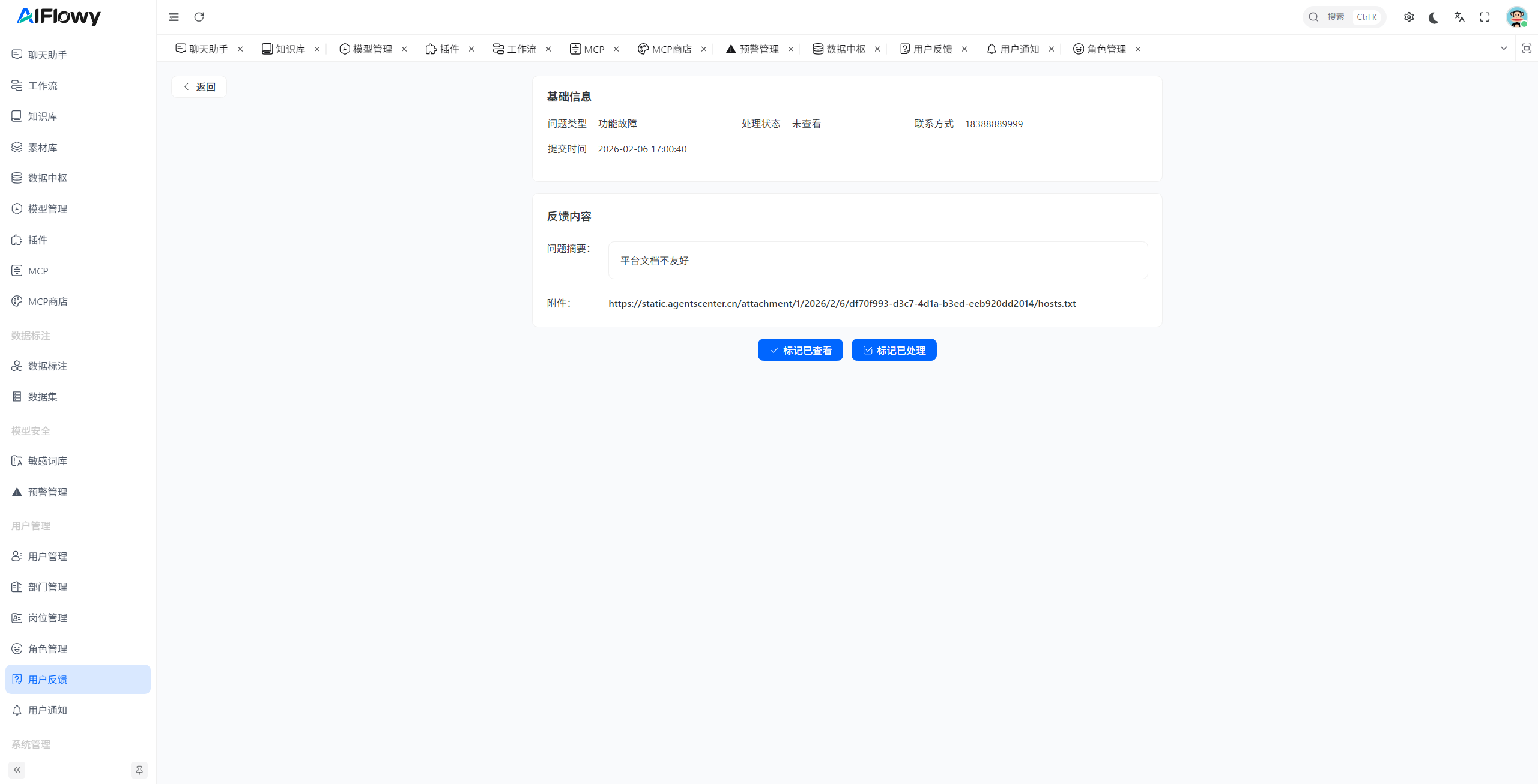
Task: Maximize content area icon at tab bar end
Action: 1527,49
